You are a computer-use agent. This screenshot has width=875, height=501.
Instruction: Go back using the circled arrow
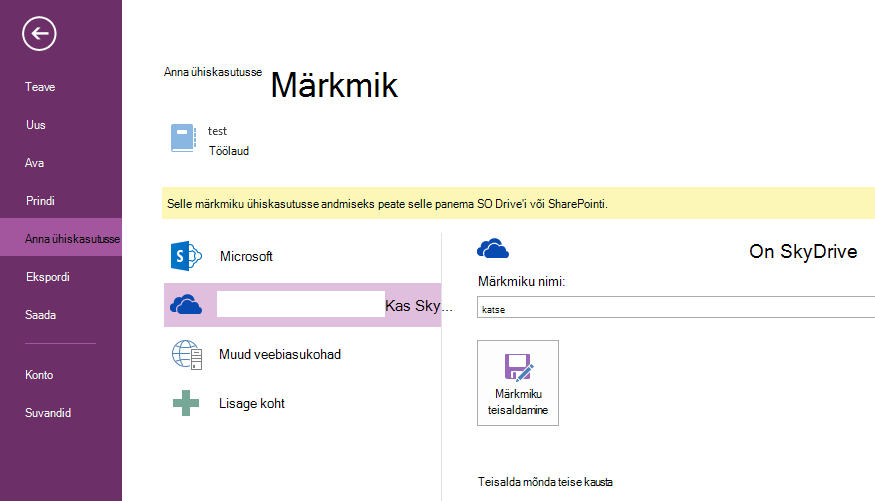click(39, 33)
